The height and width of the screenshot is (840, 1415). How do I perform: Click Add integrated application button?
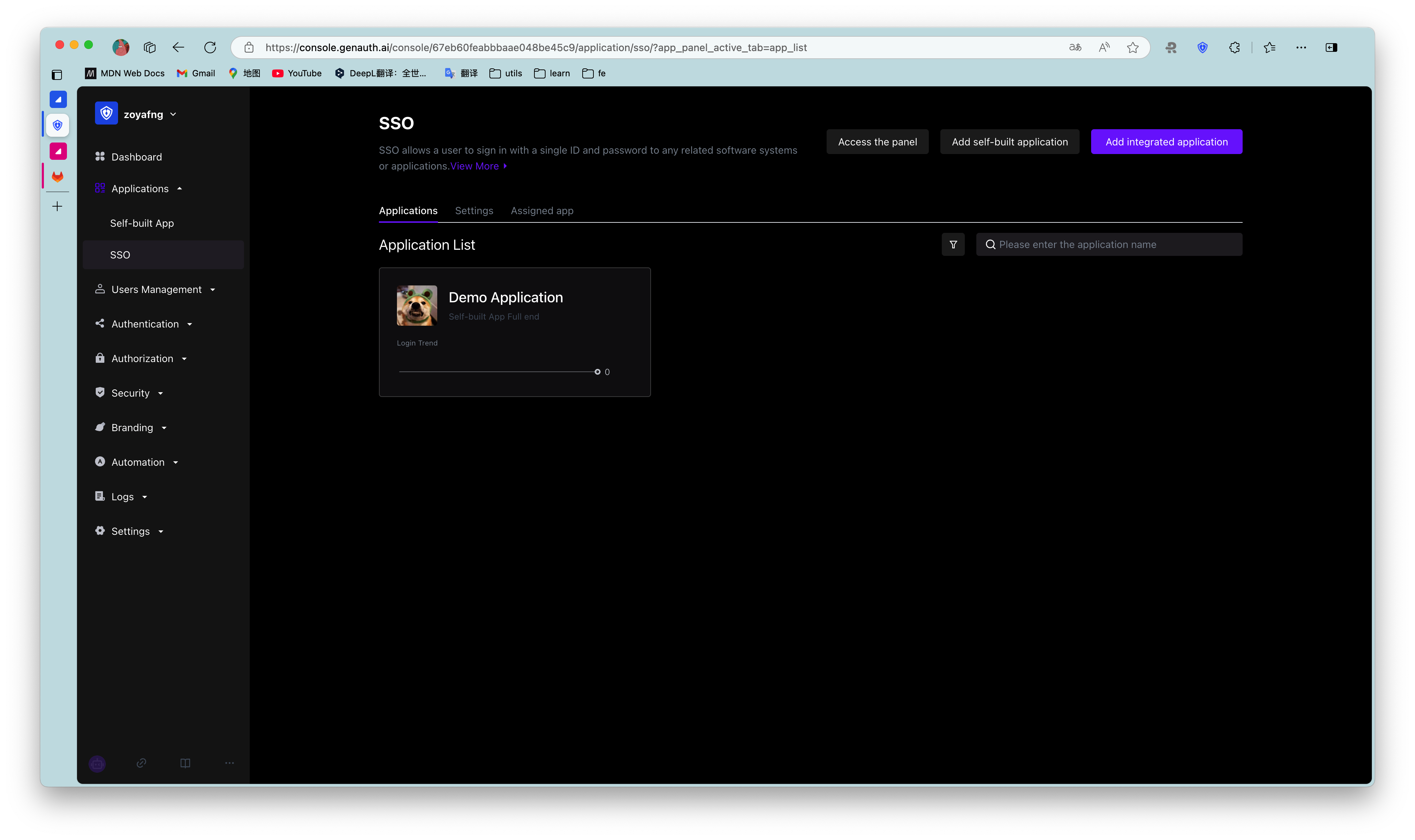click(x=1166, y=141)
